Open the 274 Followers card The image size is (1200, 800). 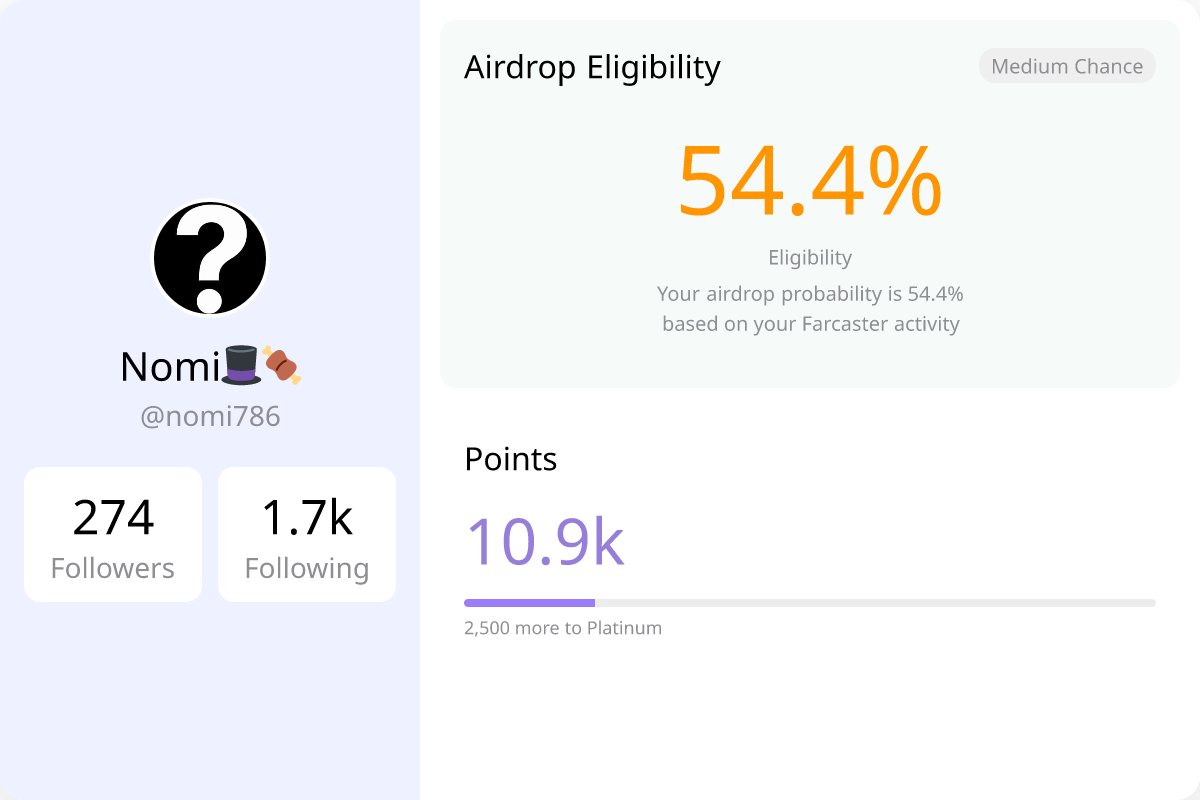click(x=113, y=534)
